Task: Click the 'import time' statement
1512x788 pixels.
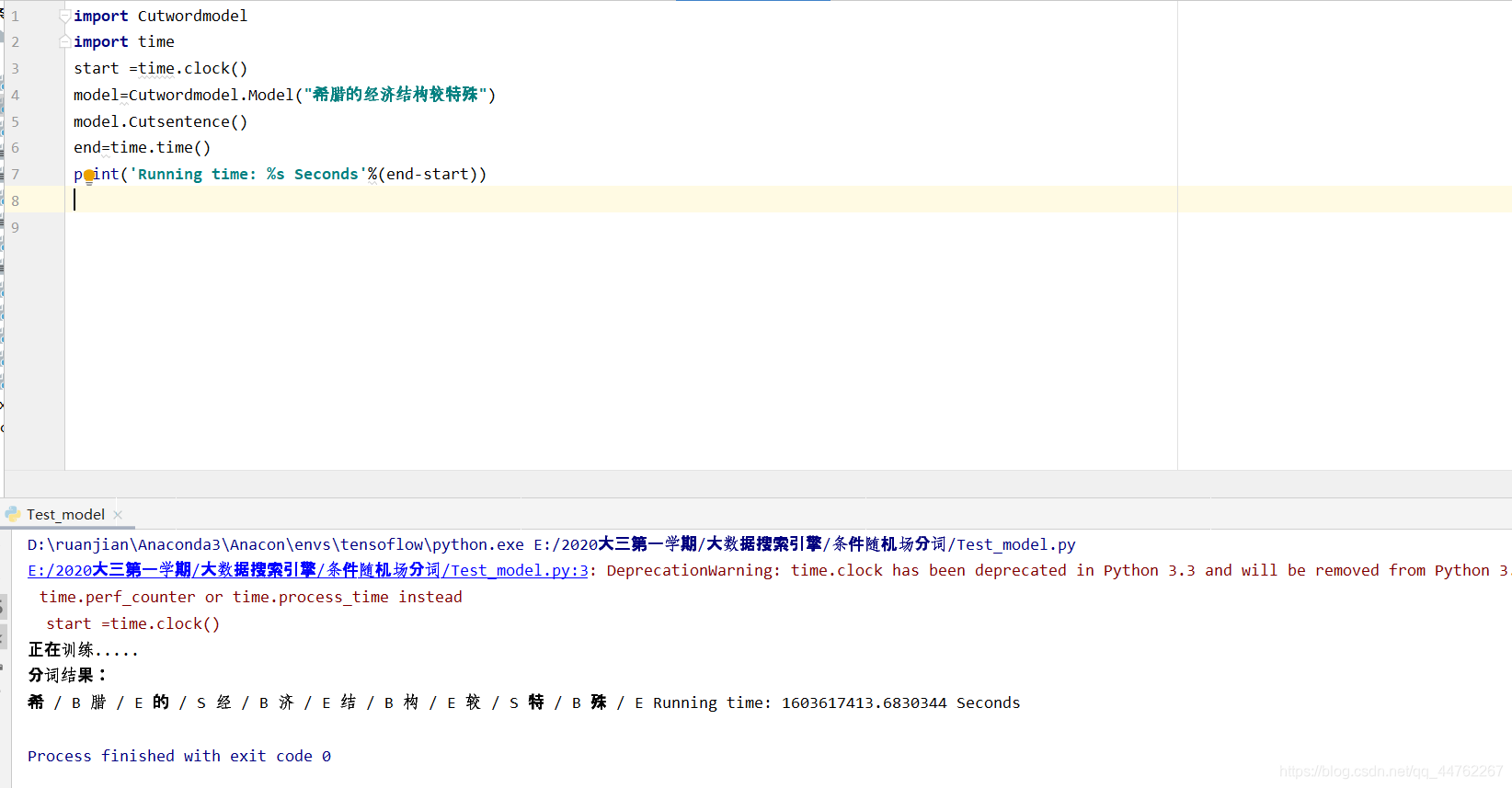Action: pyautogui.click(x=124, y=41)
